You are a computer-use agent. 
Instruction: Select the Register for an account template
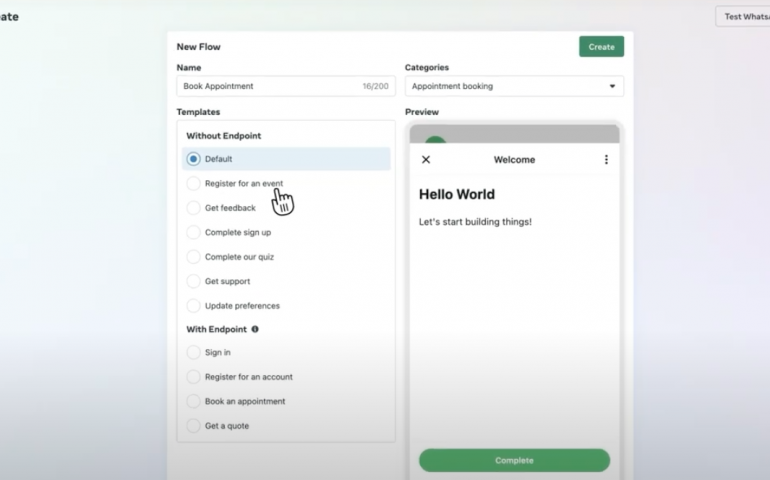pos(194,377)
